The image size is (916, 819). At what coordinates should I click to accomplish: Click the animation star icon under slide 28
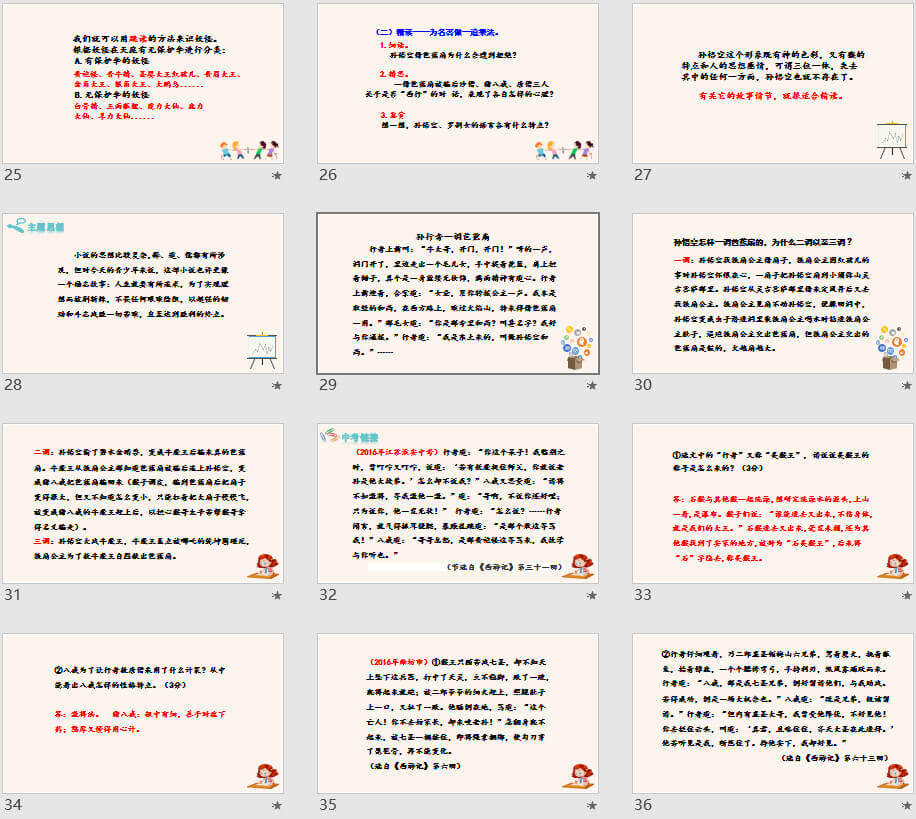[277, 386]
